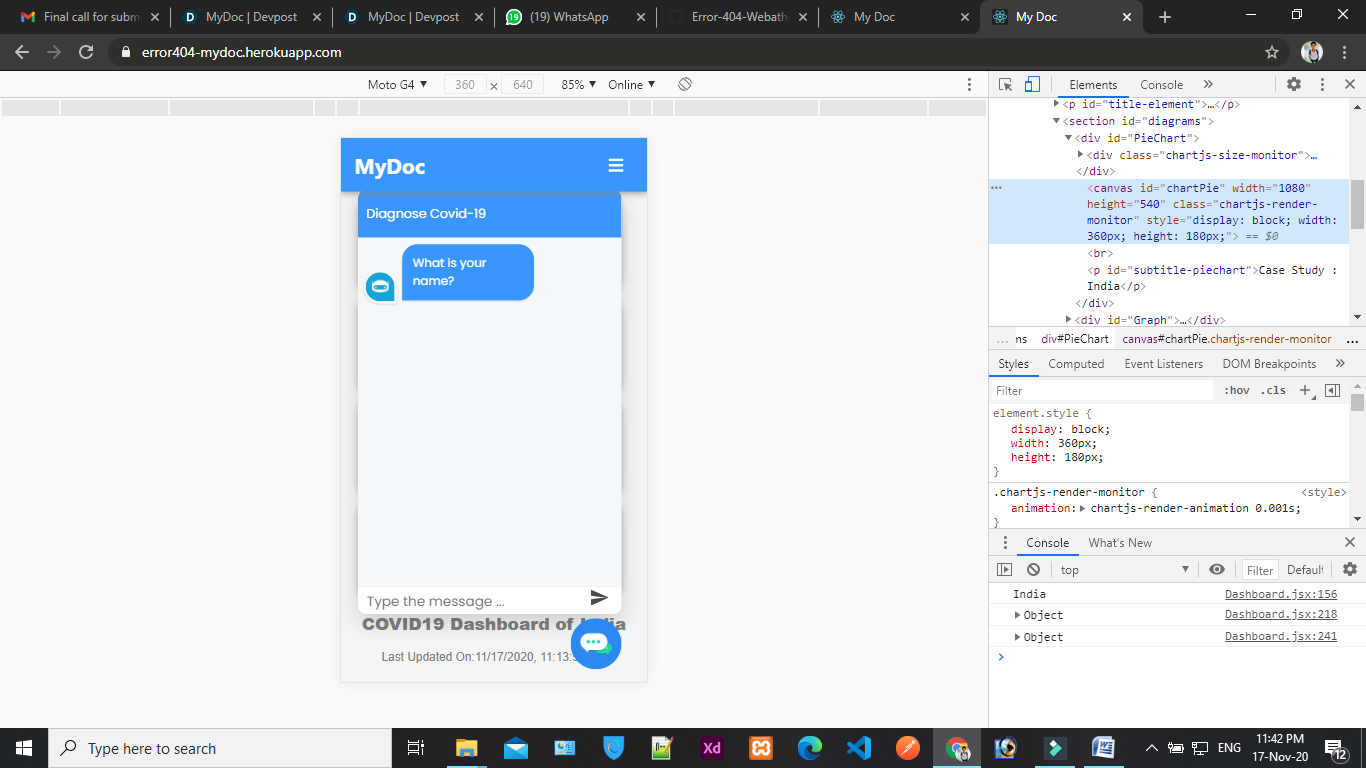
Task: Select div#PieChart in the breadcrumb
Action: click(1075, 339)
